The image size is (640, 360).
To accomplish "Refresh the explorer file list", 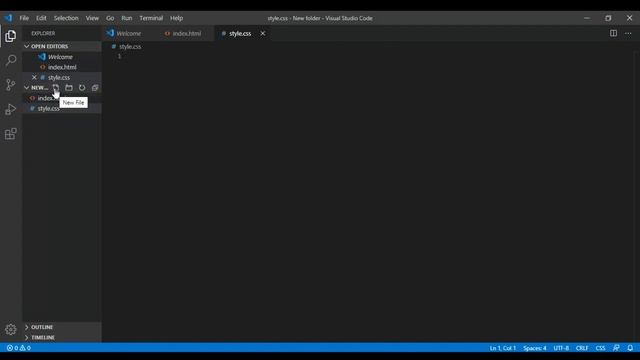I will point(82,88).
